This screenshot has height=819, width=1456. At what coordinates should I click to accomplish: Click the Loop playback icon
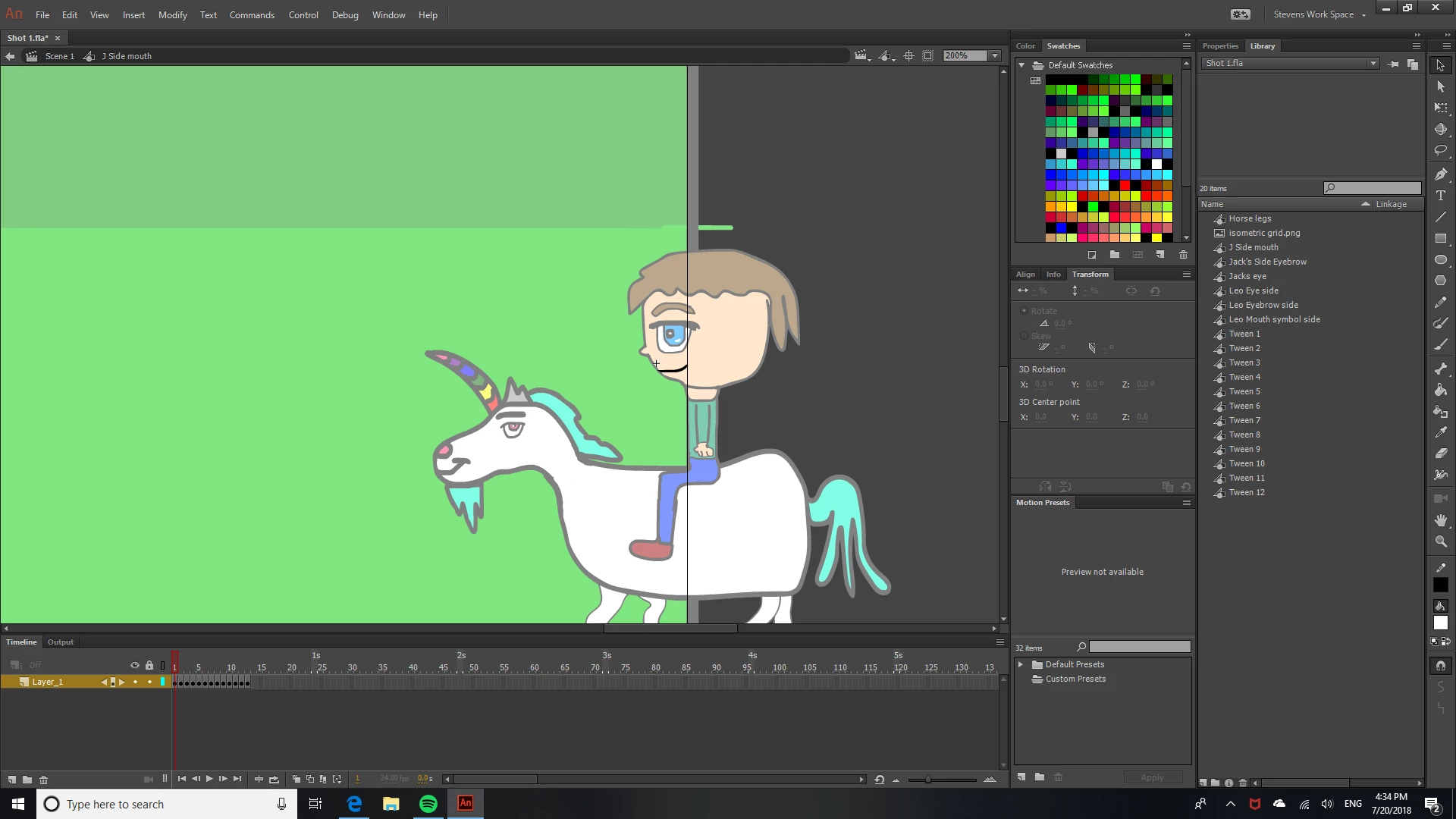point(274,779)
